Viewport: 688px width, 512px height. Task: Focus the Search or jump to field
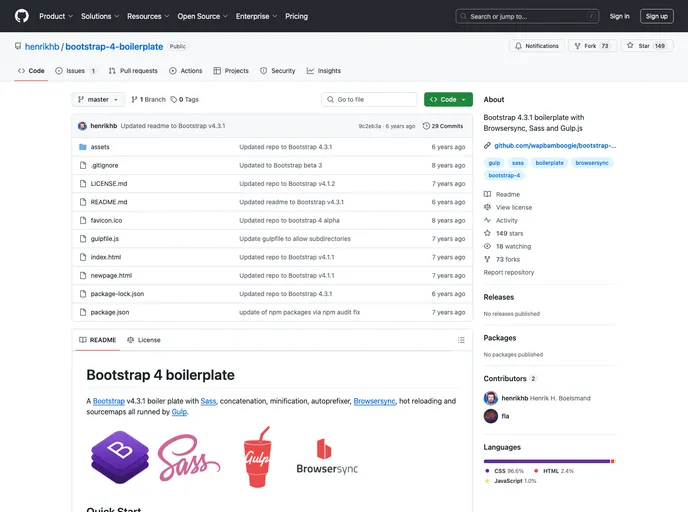click(527, 16)
